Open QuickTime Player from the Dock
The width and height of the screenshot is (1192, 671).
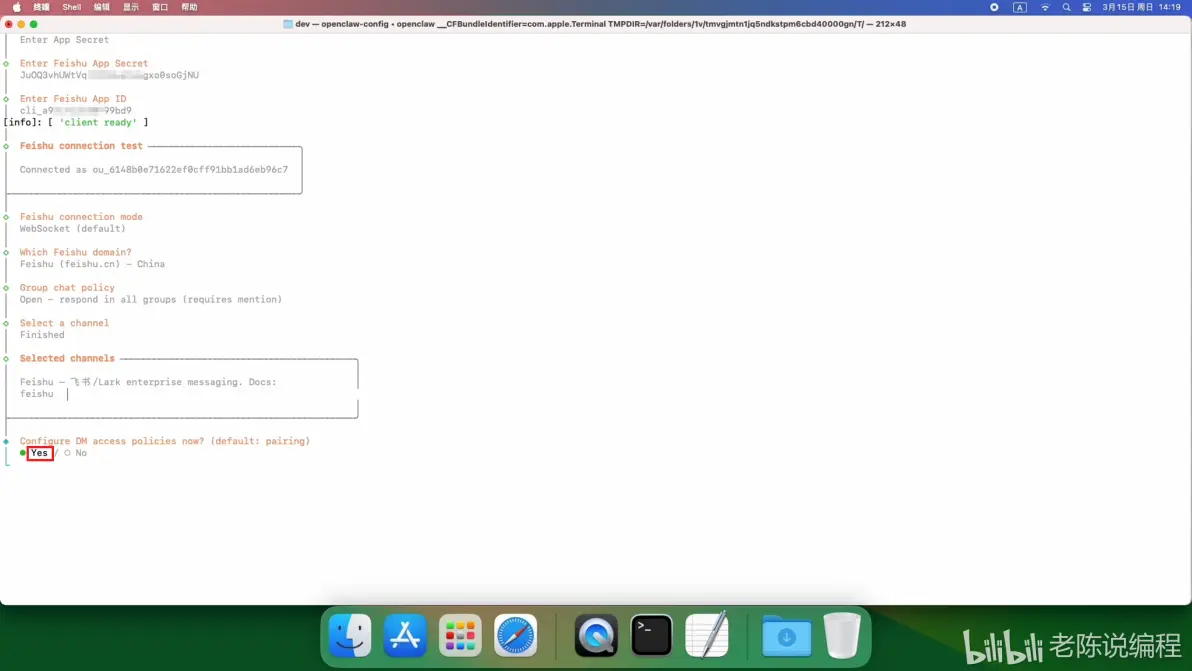[596, 635]
